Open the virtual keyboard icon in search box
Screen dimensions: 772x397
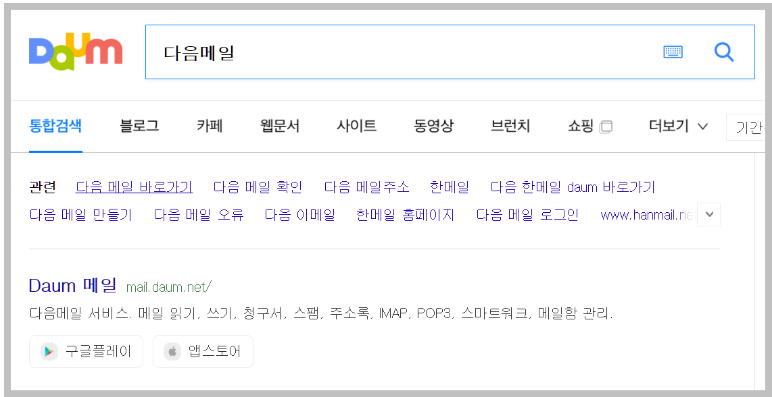pyautogui.click(x=673, y=52)
